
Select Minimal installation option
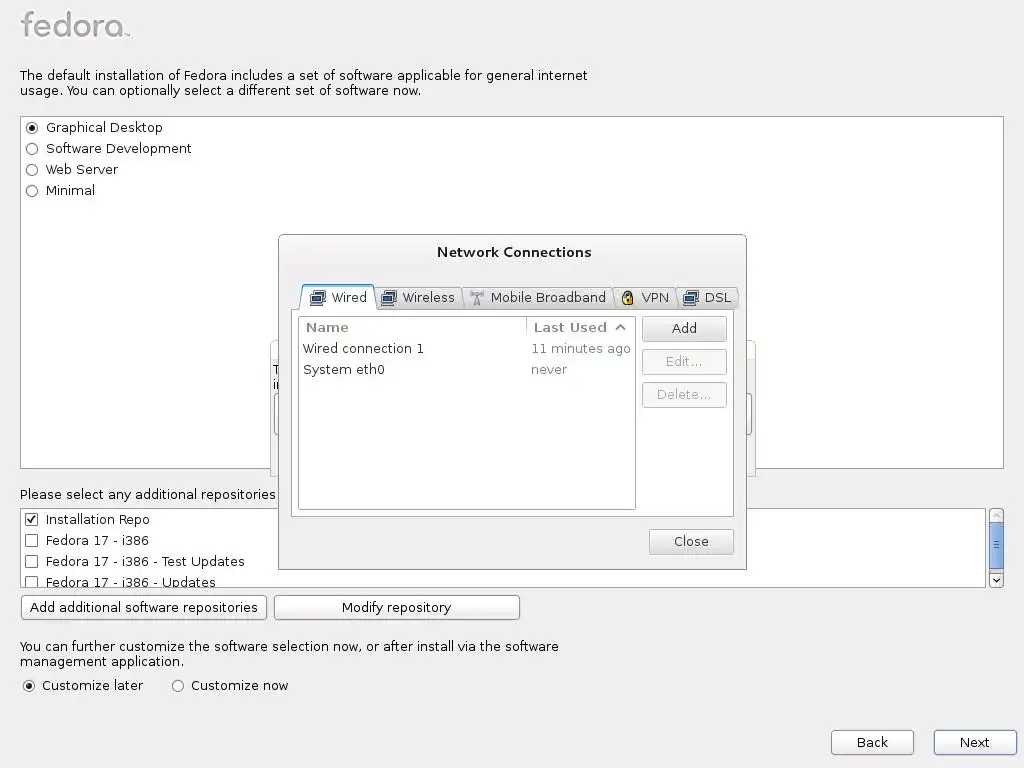point(32,191)
